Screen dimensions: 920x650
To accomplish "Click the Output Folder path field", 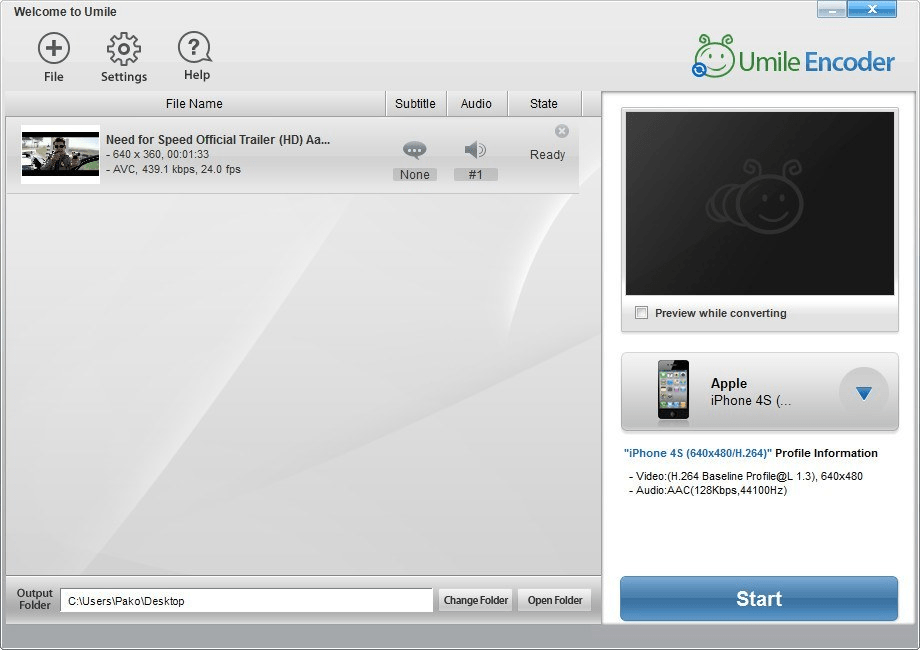I will click(x=246, y=601).
